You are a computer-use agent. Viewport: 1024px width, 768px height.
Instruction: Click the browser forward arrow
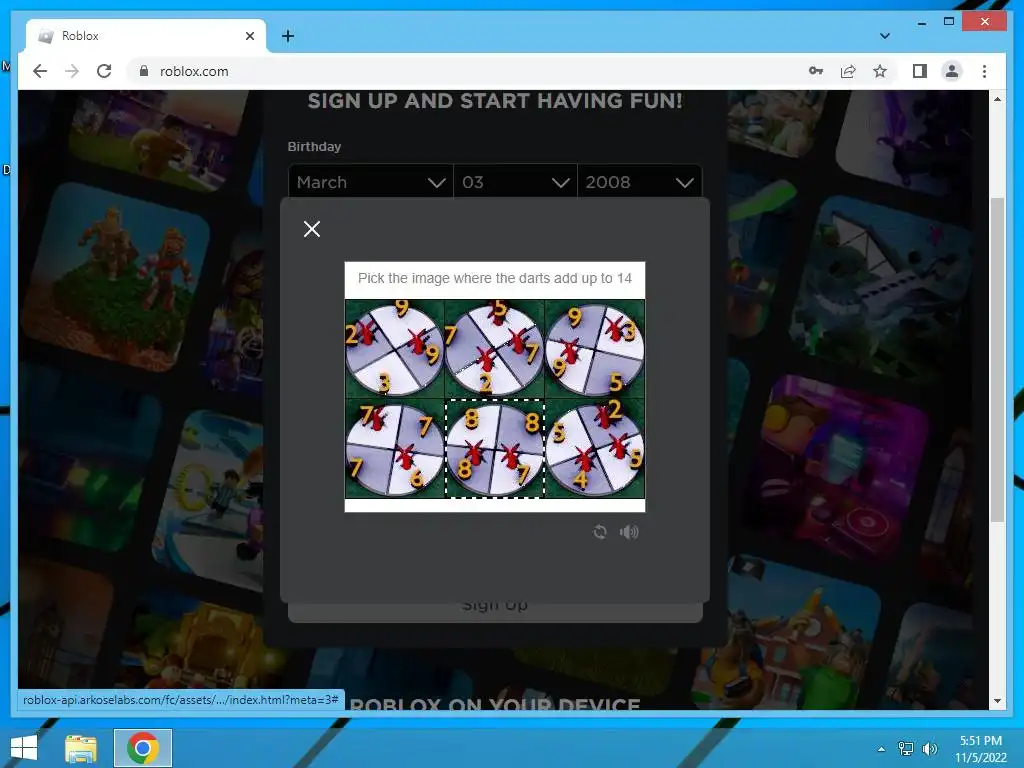(72, 71)
